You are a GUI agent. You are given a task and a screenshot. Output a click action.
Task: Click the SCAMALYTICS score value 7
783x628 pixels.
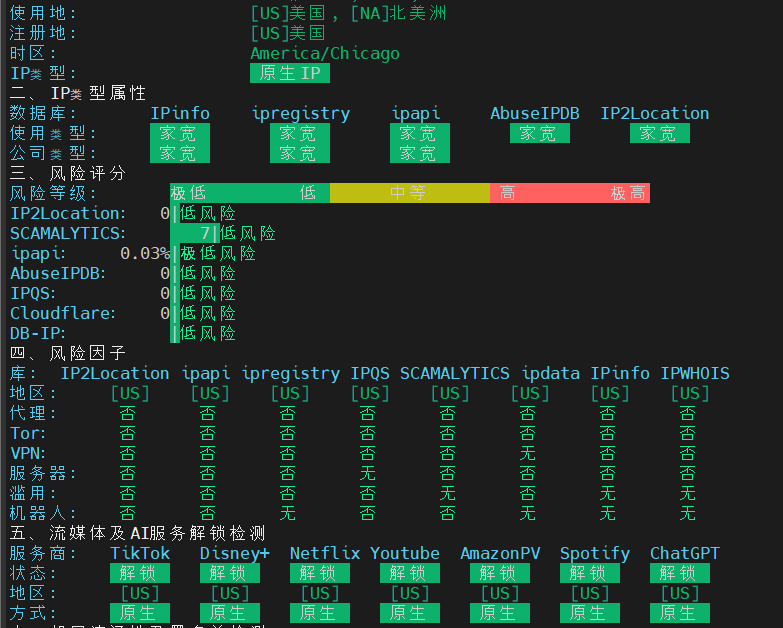tap(205, 233)
